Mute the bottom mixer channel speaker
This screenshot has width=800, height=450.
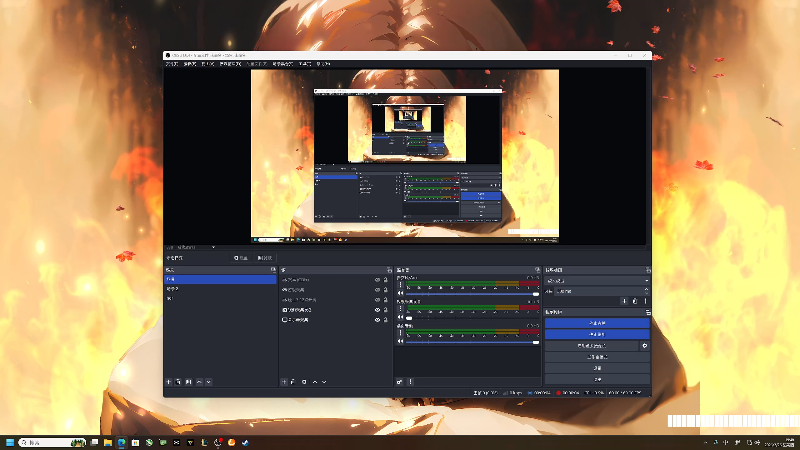(401, 342)
